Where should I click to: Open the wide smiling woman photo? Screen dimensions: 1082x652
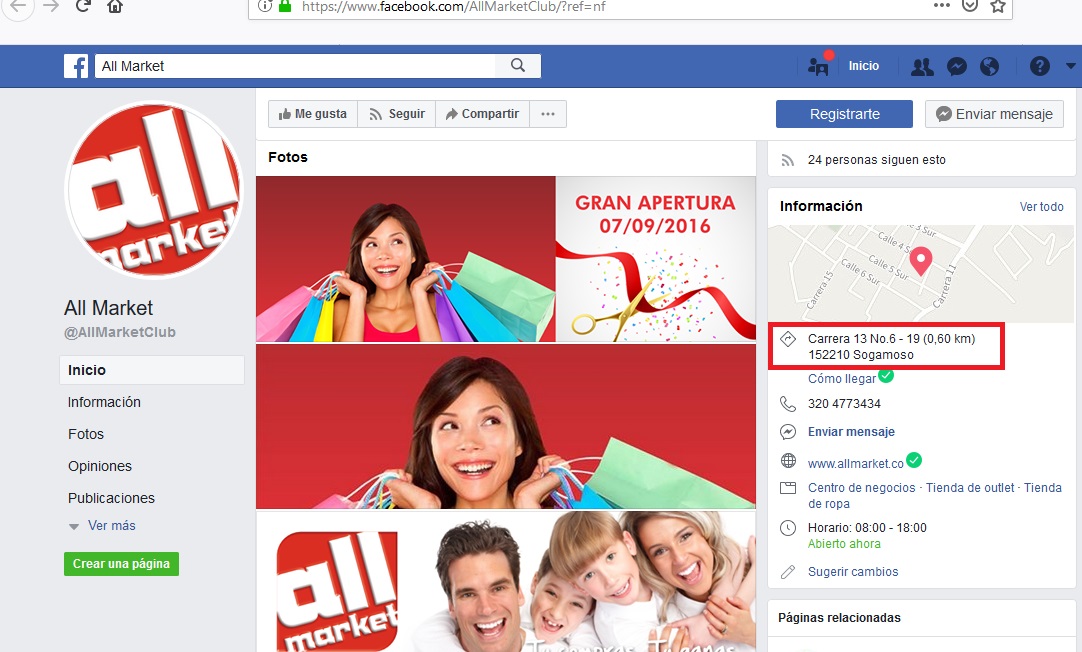[506, 426]
